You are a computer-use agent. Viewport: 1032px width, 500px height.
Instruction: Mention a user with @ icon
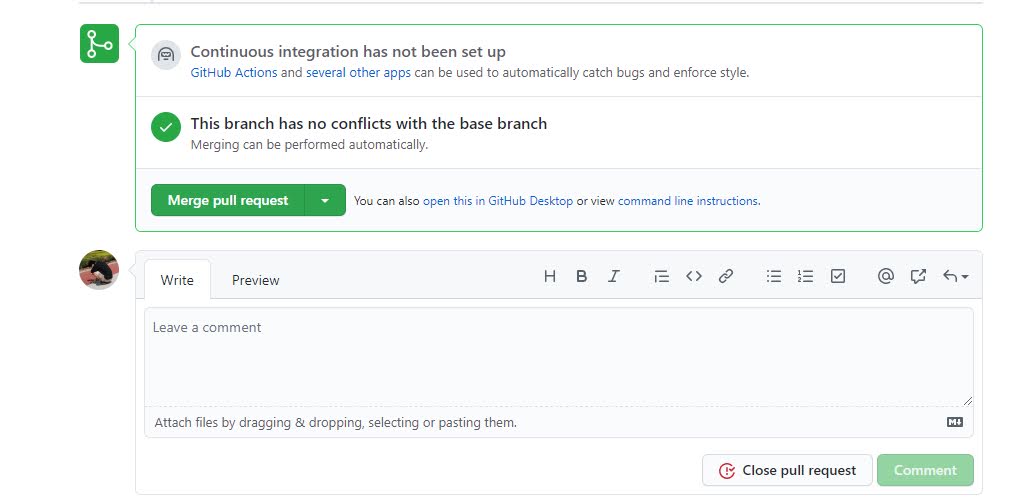[885, 277]
